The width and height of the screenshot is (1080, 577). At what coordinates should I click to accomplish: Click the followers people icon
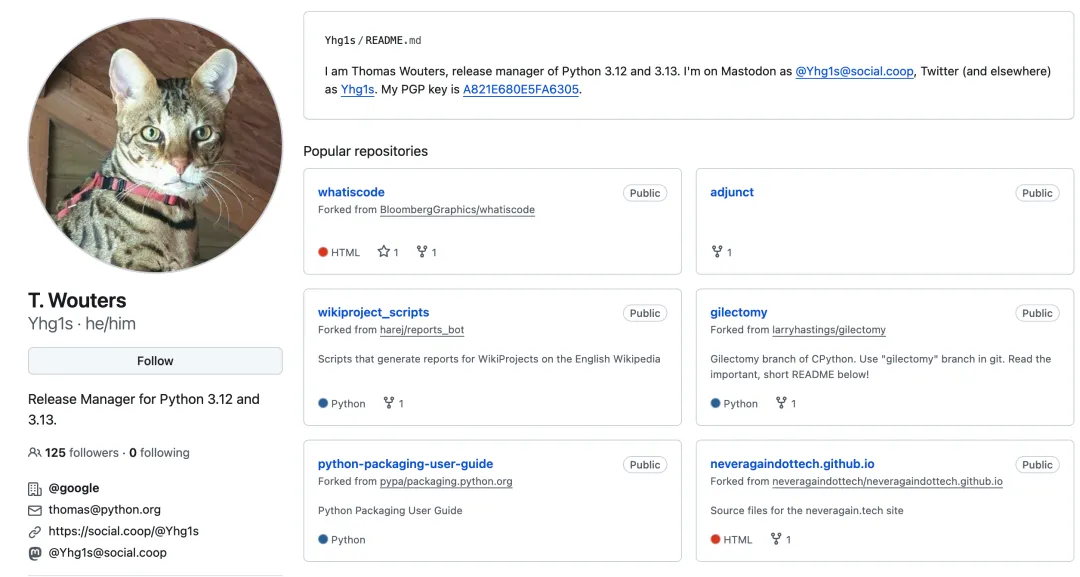(35, 453)
